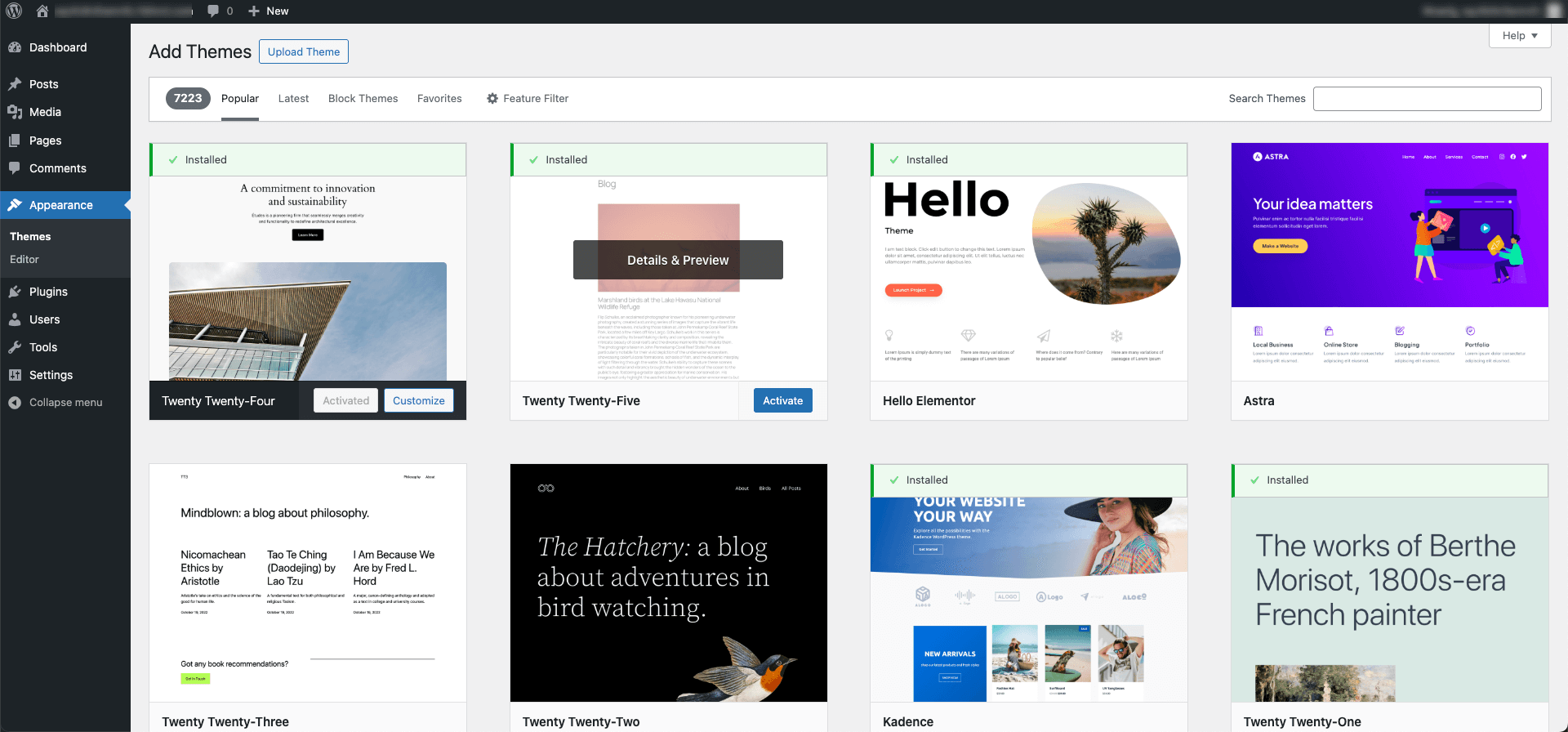
Task: Open the Plugins menu label
Action: [48, 292]
